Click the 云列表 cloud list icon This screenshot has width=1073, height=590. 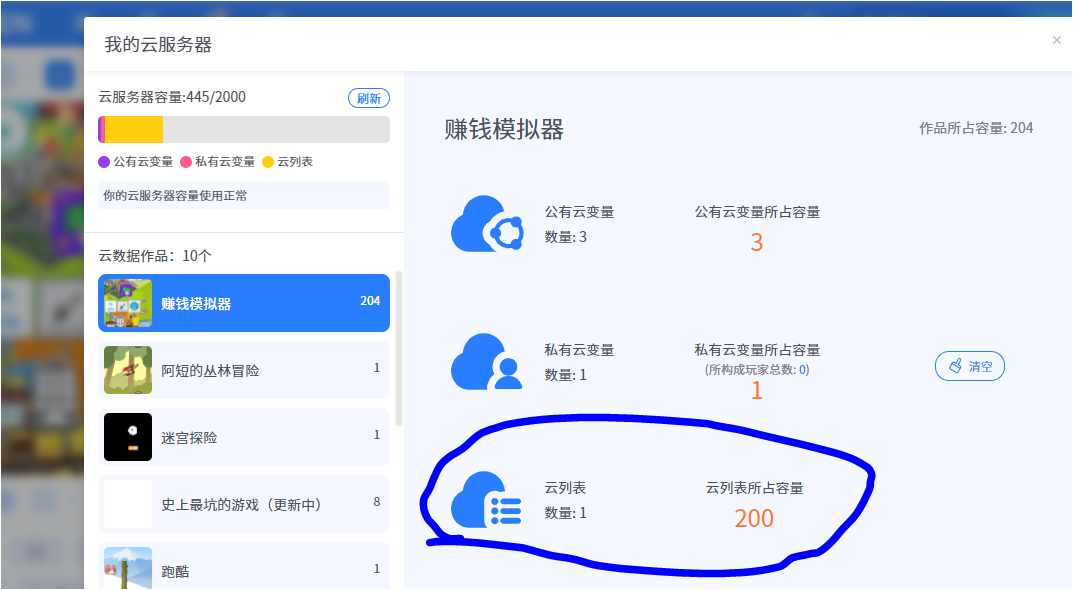click(487, 500)
